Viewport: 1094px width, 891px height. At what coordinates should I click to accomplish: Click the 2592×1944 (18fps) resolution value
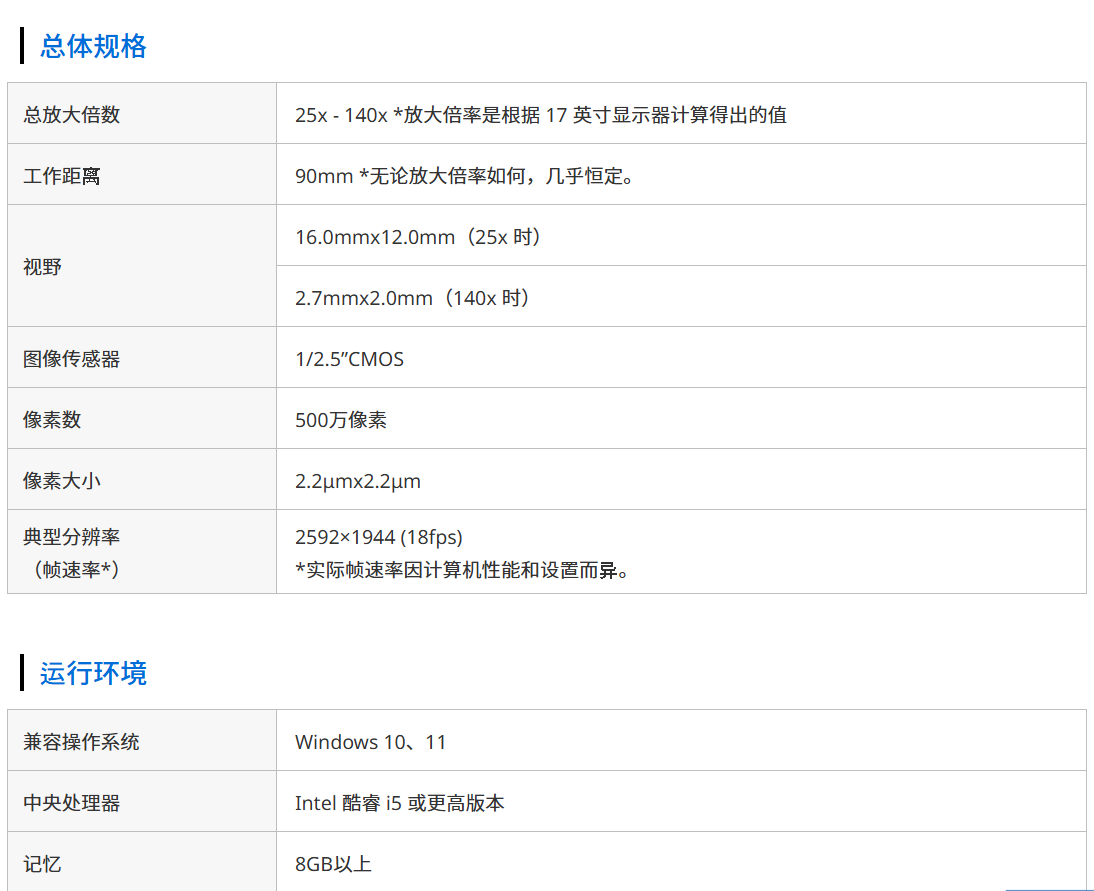(x=379, y=537)
